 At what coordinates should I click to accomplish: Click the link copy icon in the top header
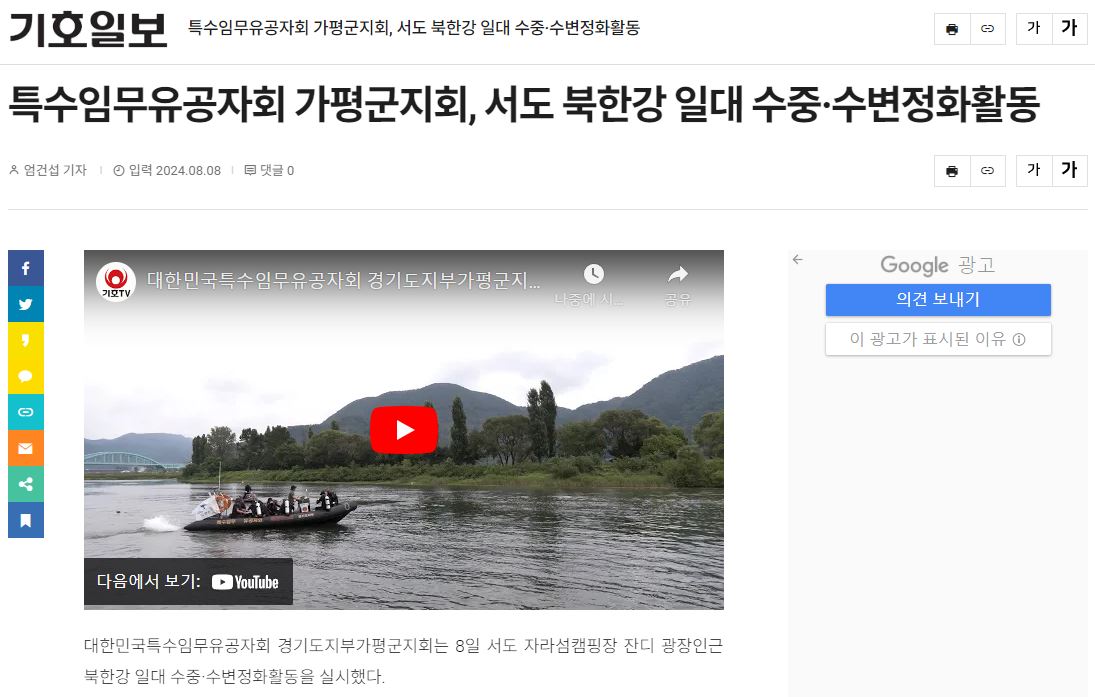(x=987, y=29)
